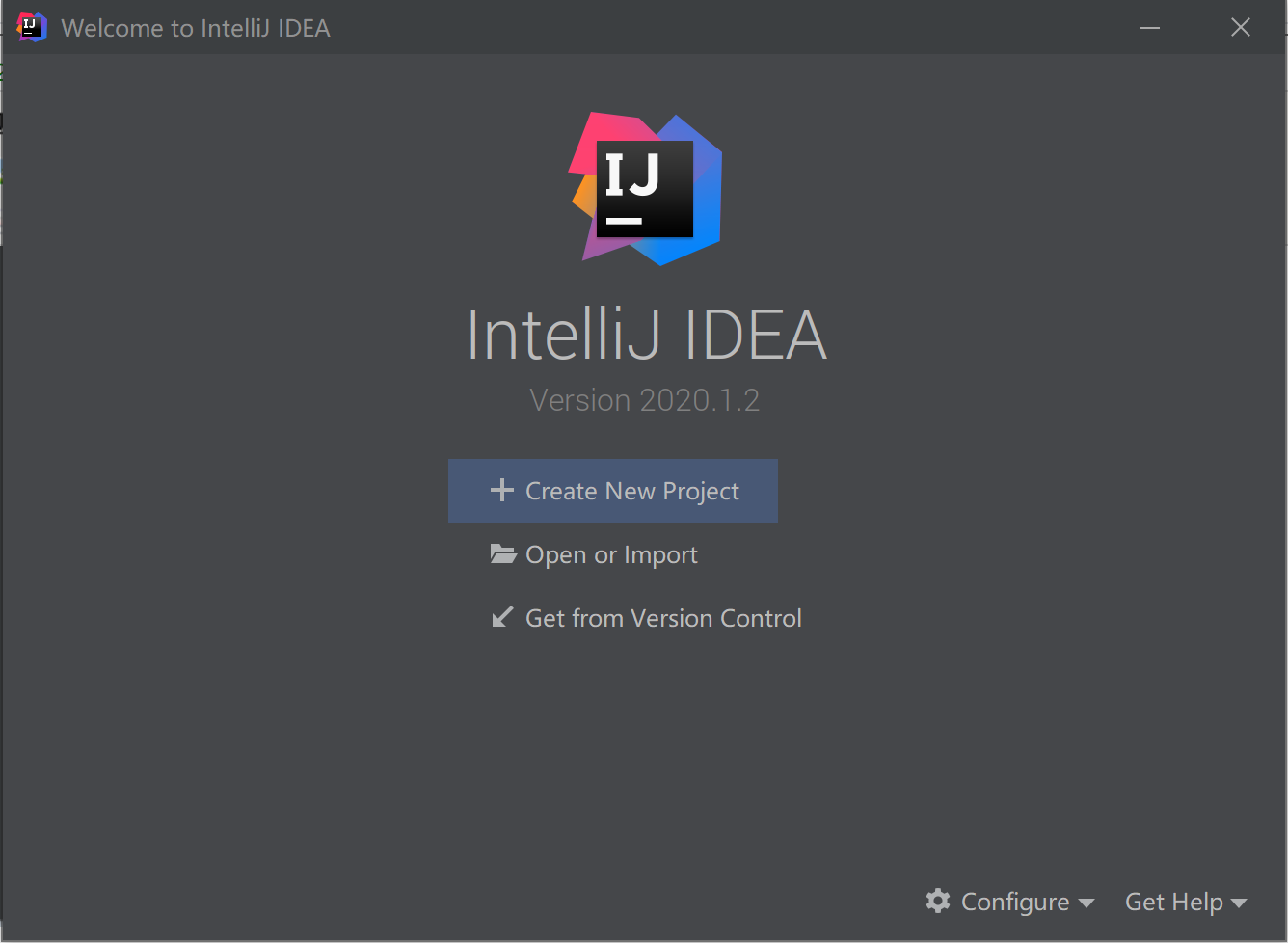Expand the arrow next to Configure
Viewport: 1288px width, 943px height.
[x=1087, y=903]
